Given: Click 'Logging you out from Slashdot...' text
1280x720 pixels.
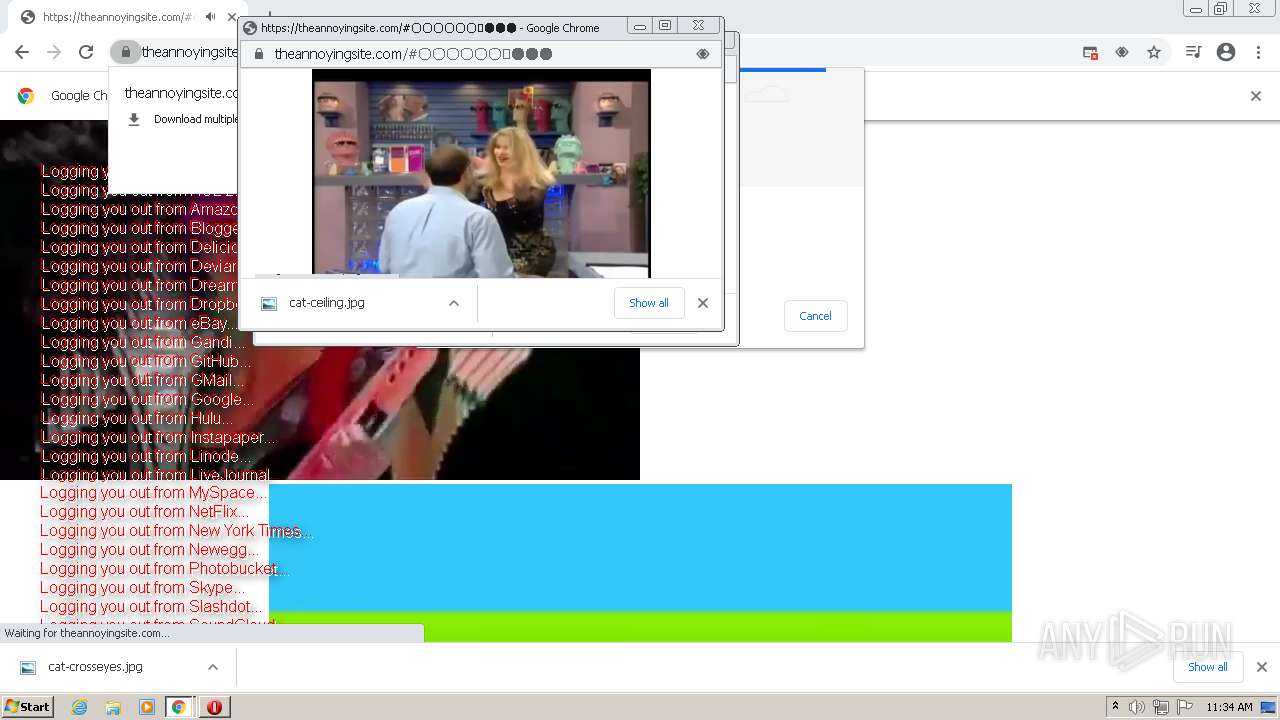Looking at the screenshot, I should click(x=152, y=607).
